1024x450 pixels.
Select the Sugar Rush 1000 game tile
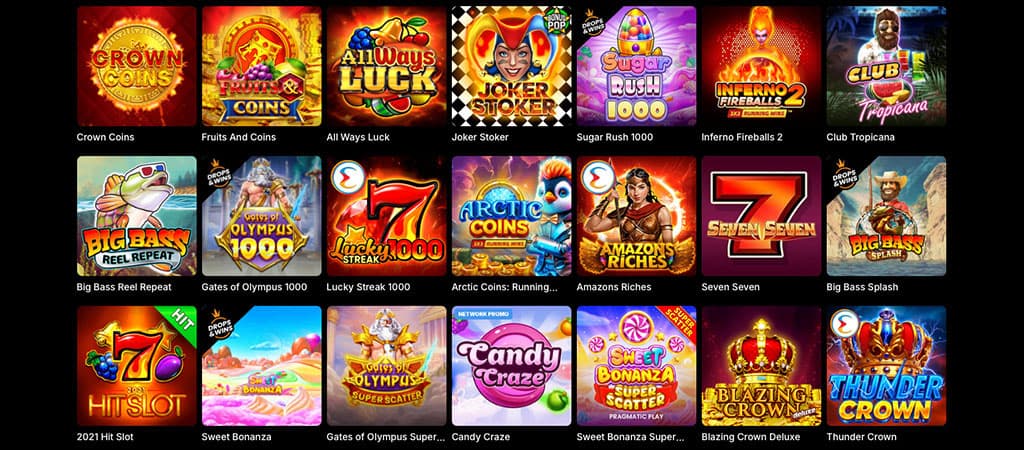(636, 66)
